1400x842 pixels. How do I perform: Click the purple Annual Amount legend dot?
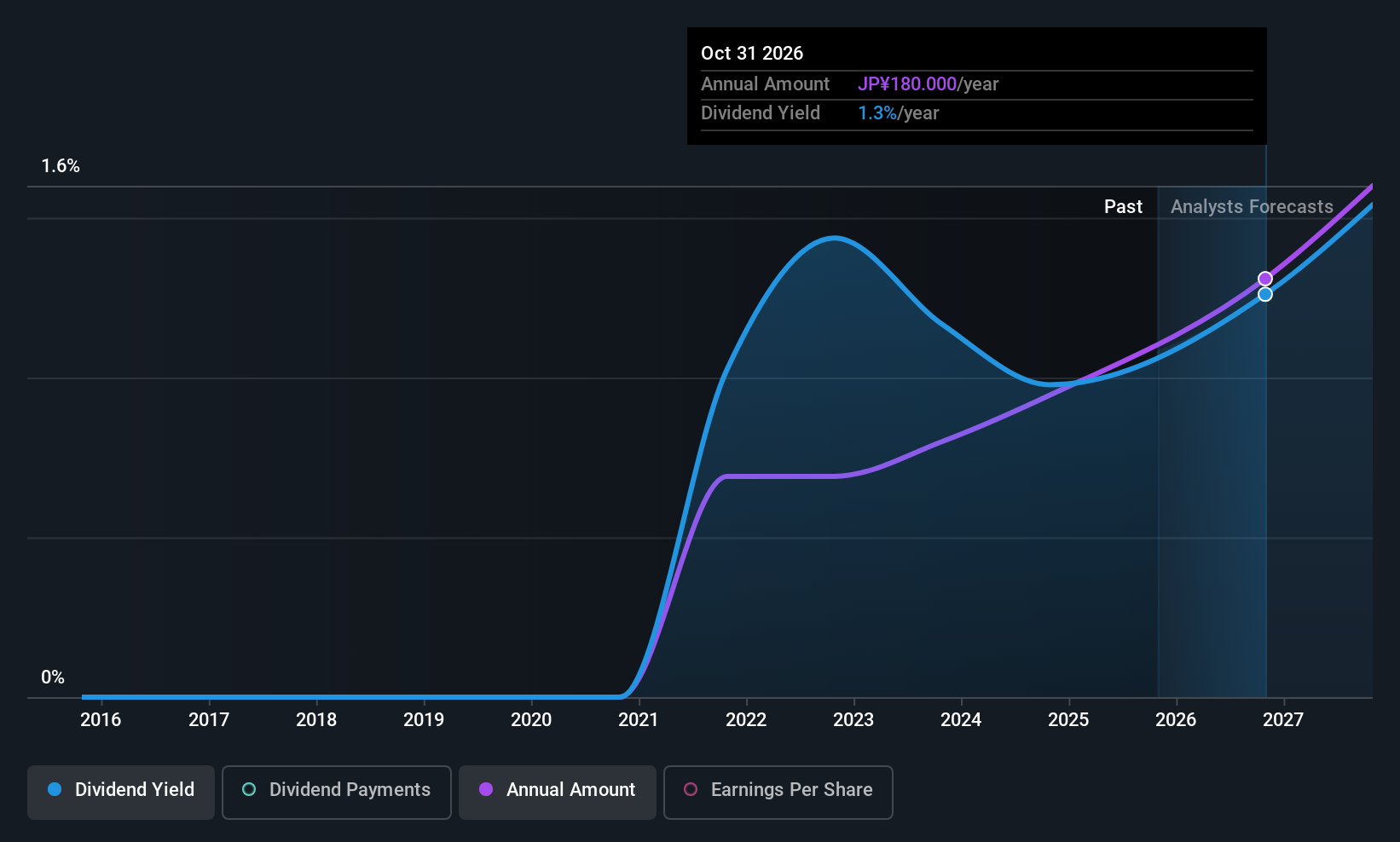click(x=486, y=790)
